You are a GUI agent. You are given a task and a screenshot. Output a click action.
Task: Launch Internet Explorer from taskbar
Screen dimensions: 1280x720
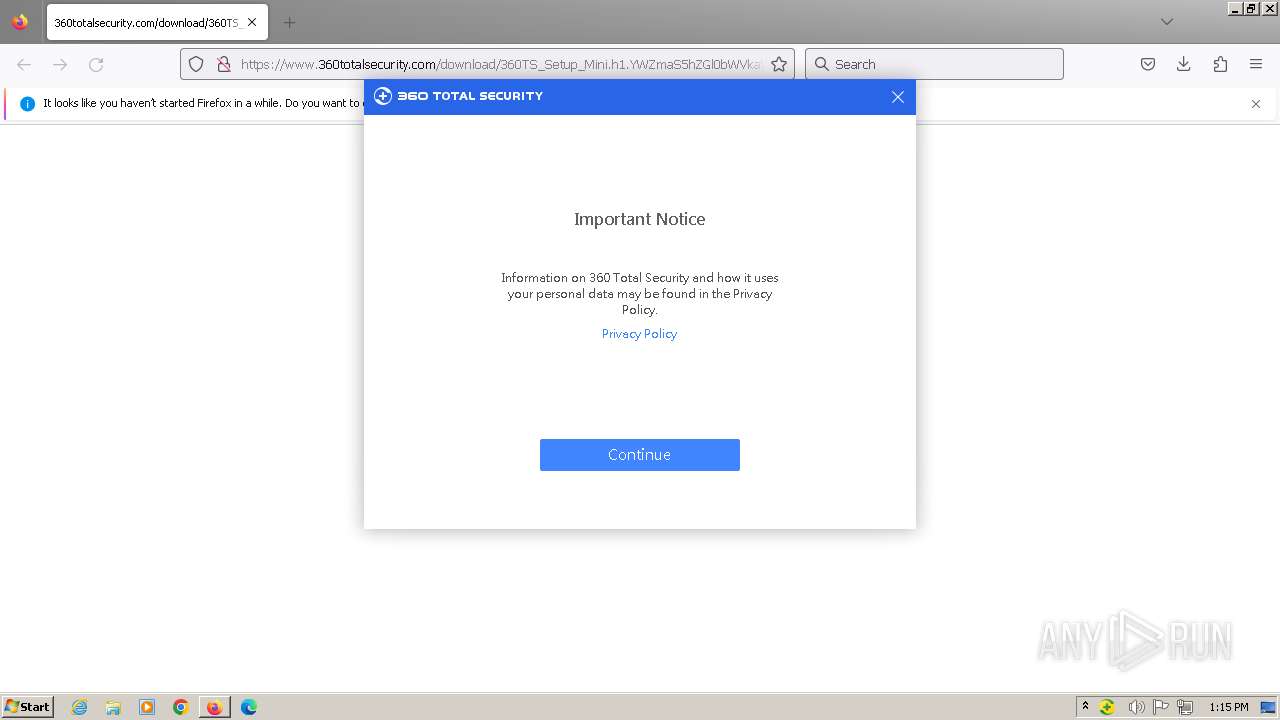(x=80, y=707)
